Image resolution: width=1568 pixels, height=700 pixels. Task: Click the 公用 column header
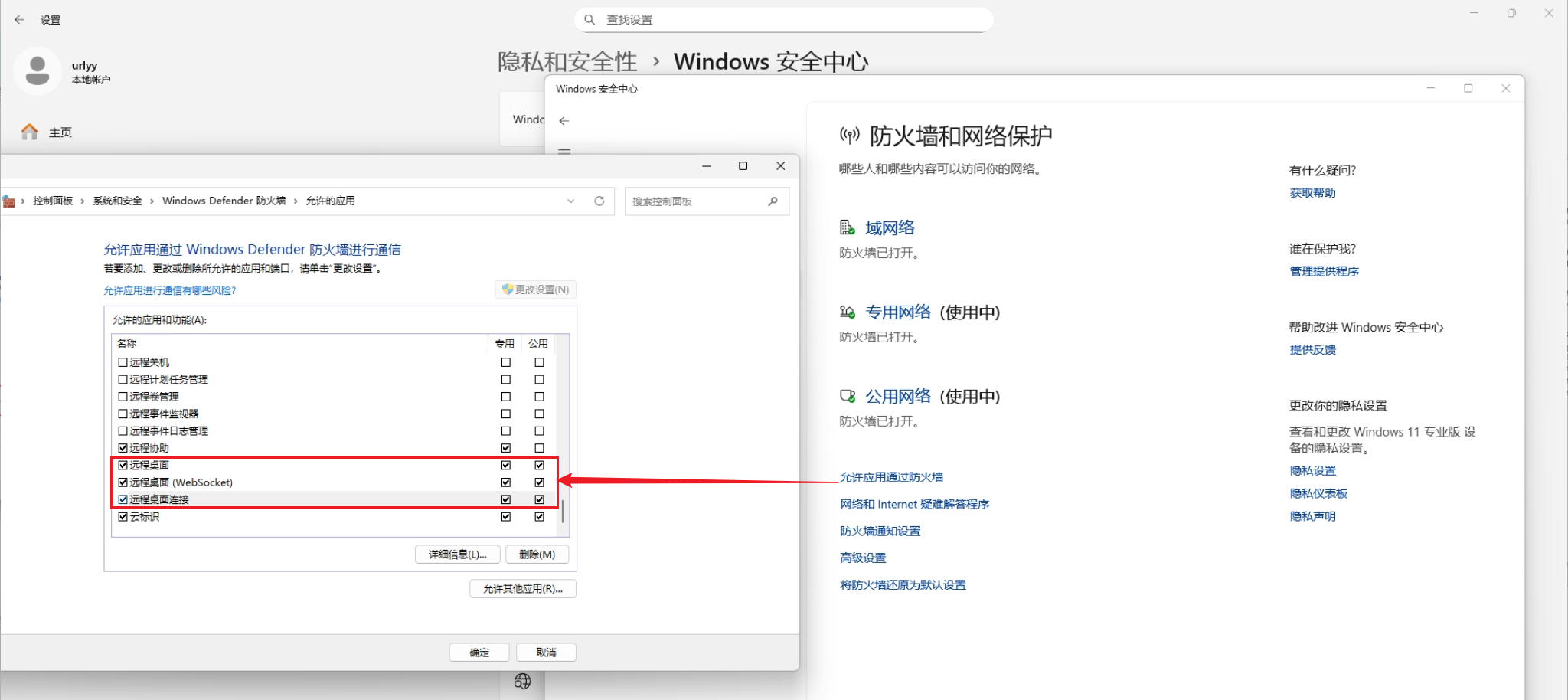click(538, 343)
